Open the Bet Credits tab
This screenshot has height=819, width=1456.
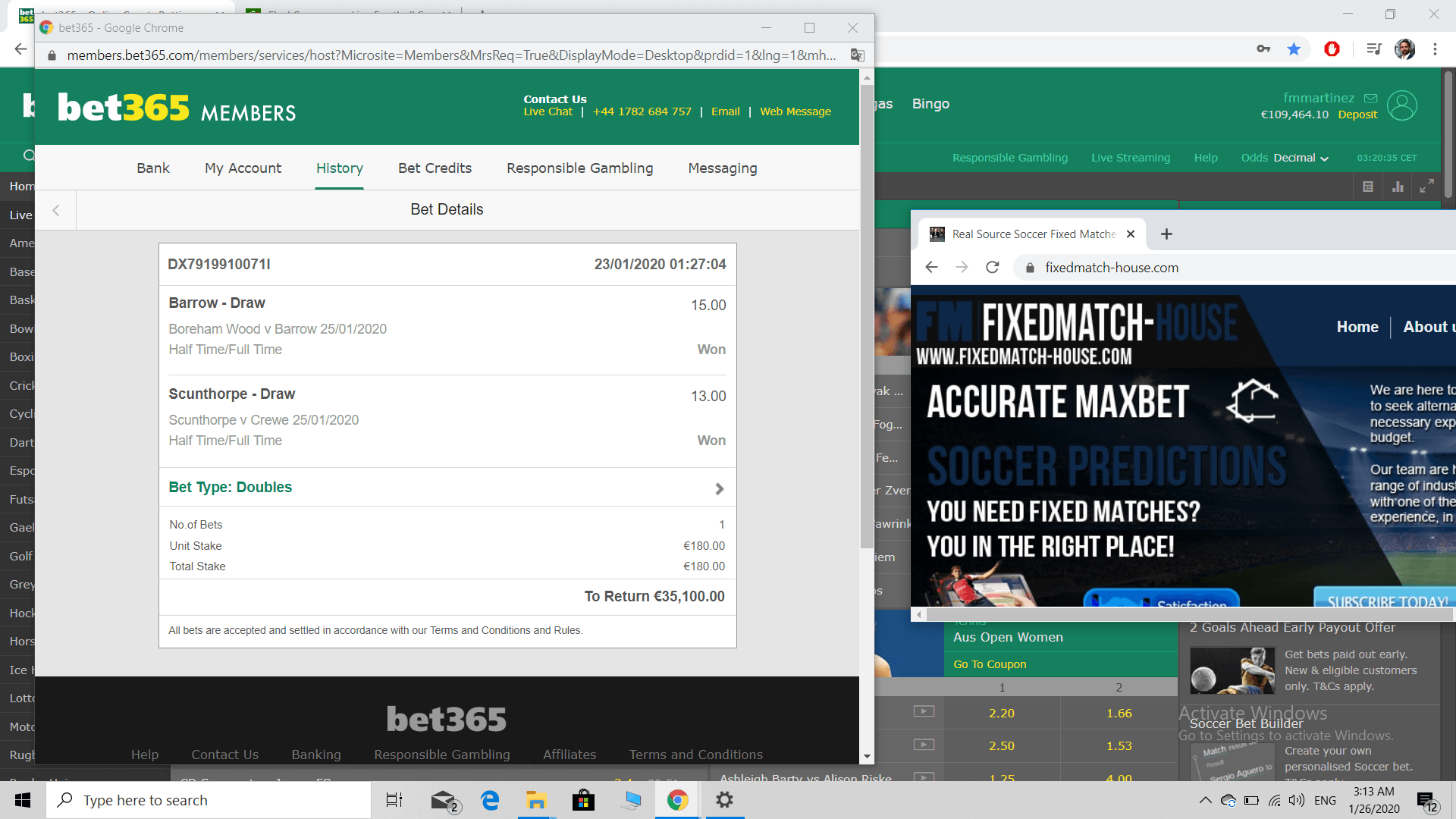pos(435,168)
